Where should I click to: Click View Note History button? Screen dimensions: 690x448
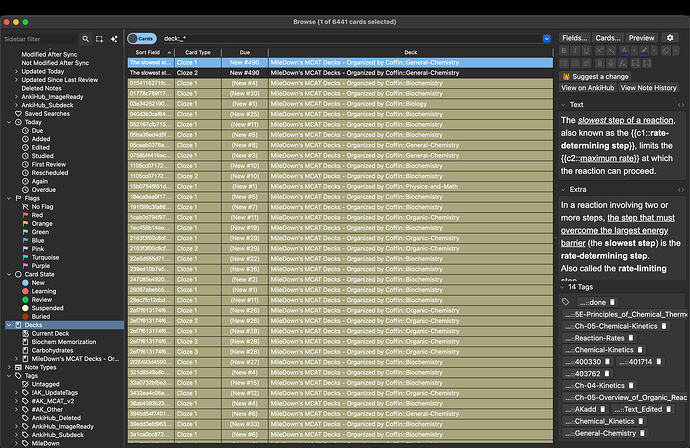(x=648, y=88)
